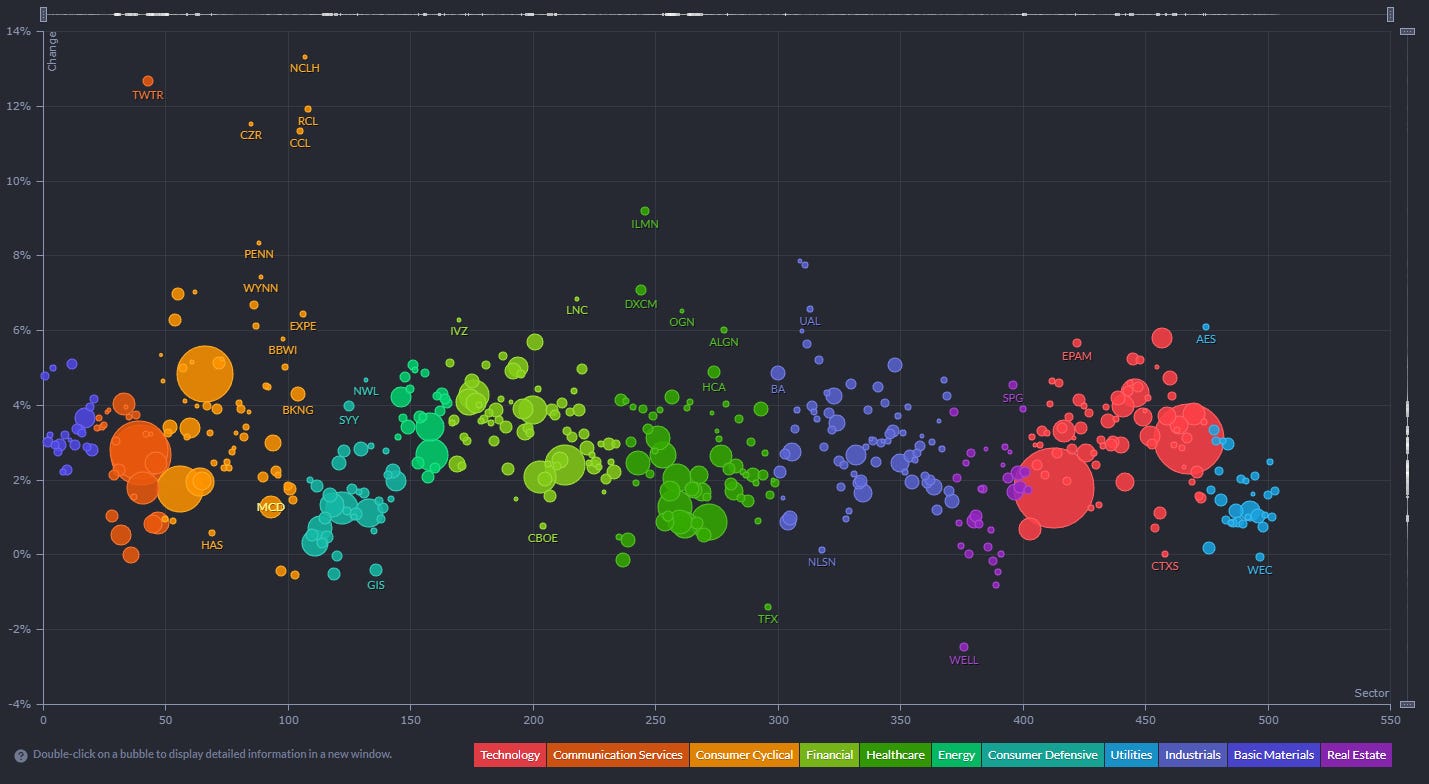Click the TWTR bubble
Viewport: 1429px width, 784px height.
148,81
